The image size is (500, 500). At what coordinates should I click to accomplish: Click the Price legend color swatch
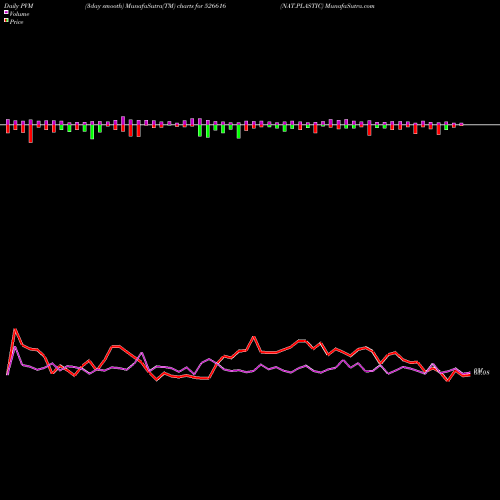coord(6,20)
